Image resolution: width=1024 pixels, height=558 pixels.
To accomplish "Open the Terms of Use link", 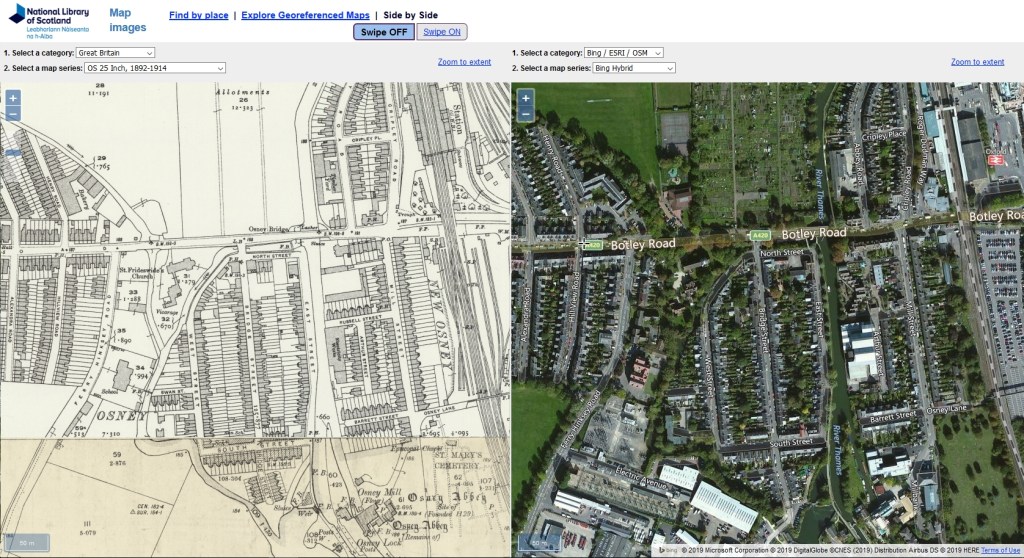I will pos(1000,551).
